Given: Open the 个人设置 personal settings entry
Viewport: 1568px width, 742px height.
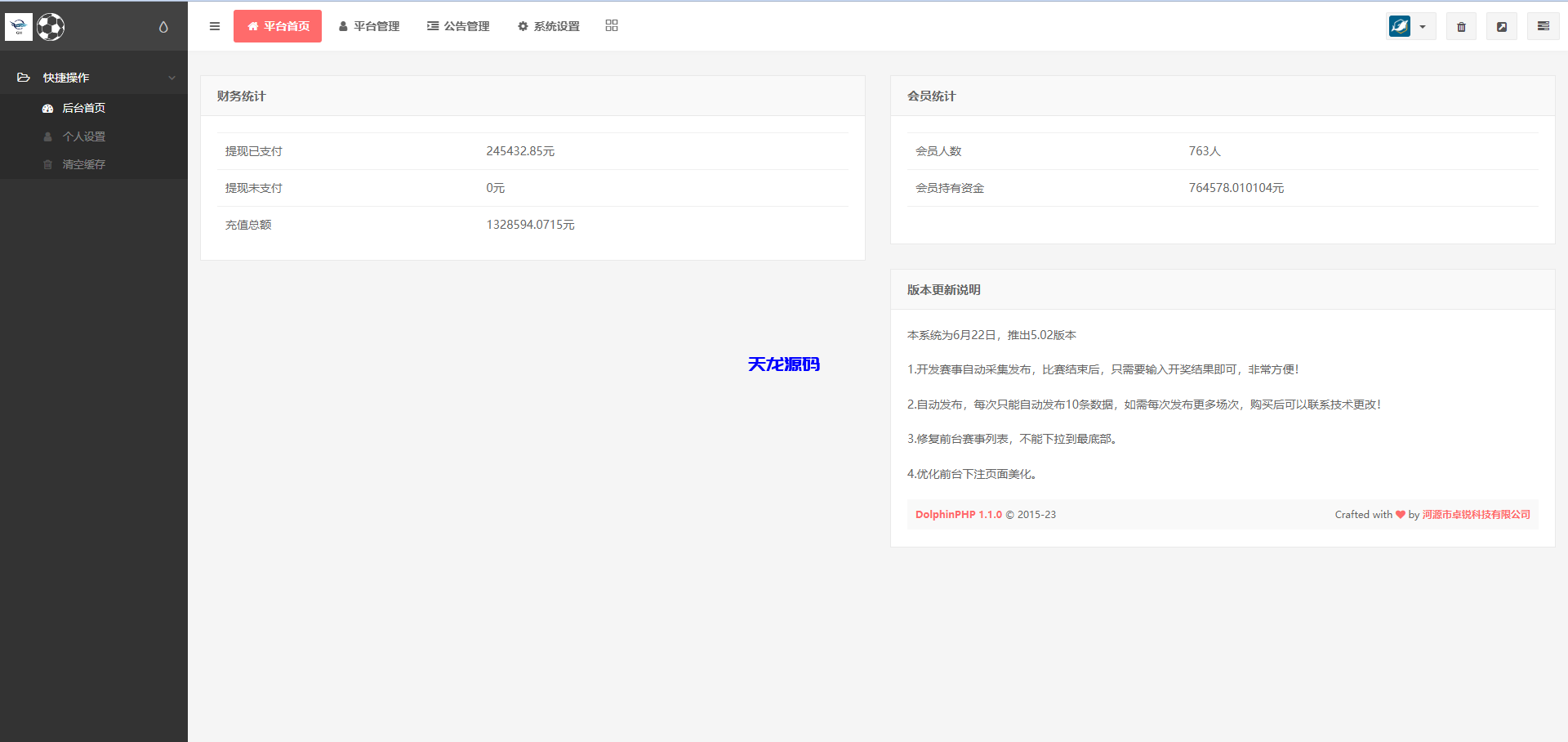Looking at the screenshot, I should point(84,136).
